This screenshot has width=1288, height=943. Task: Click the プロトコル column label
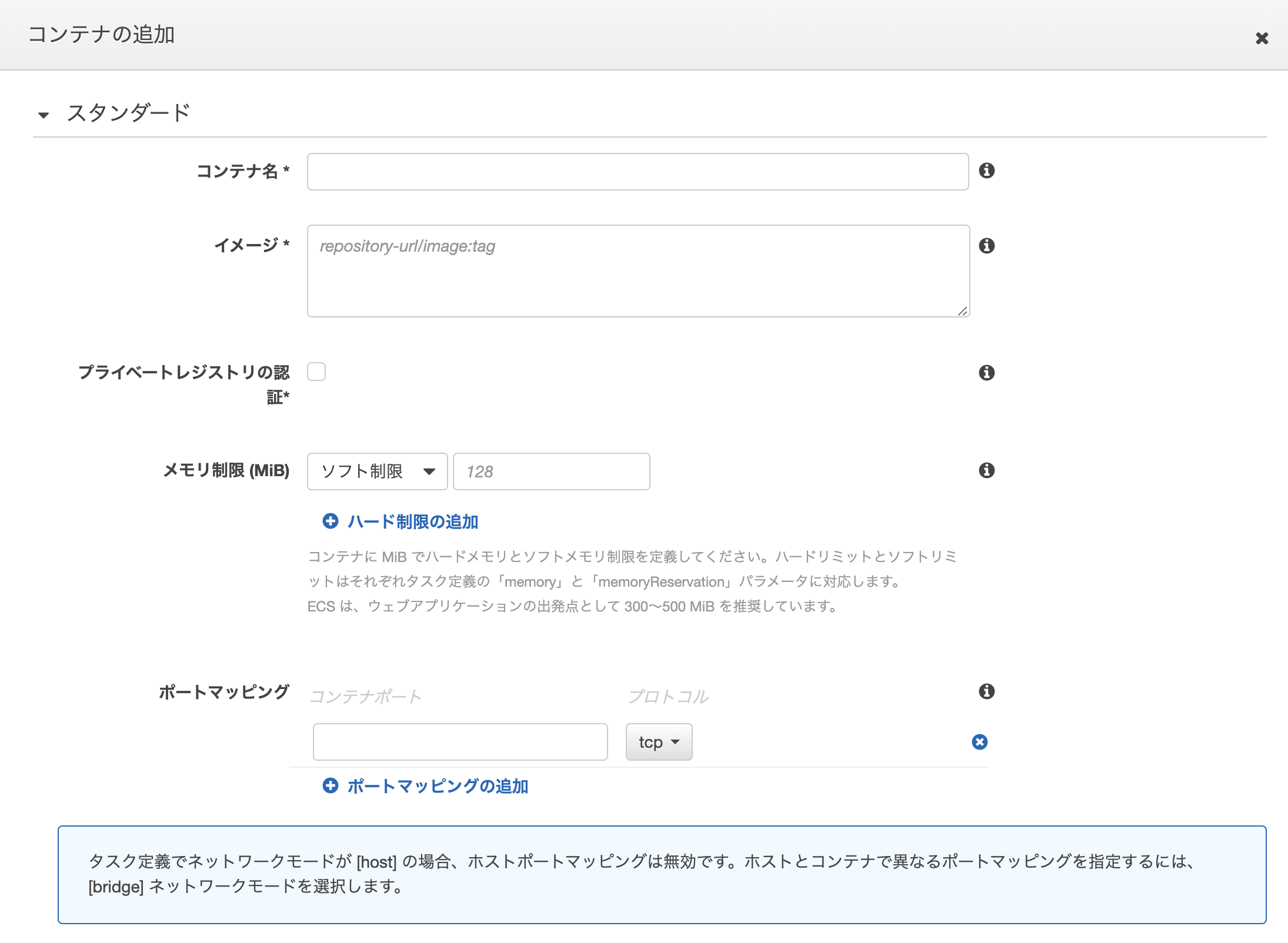coord(668,697)
